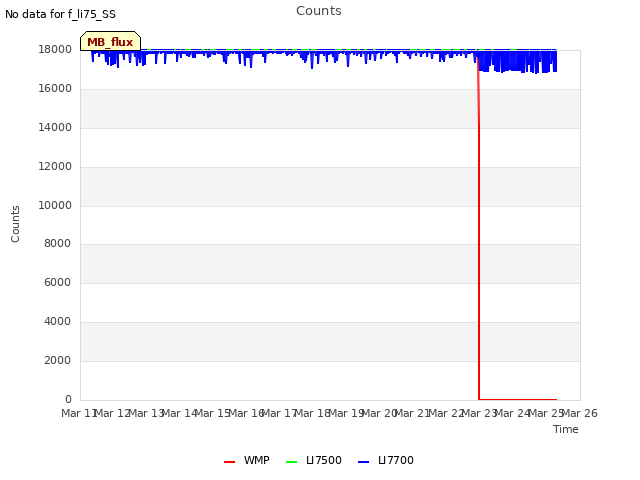The height and width of the screenshot is (480, 640).
Task: Toggle the WMP series in the legend
Action: tap(247, 460)
